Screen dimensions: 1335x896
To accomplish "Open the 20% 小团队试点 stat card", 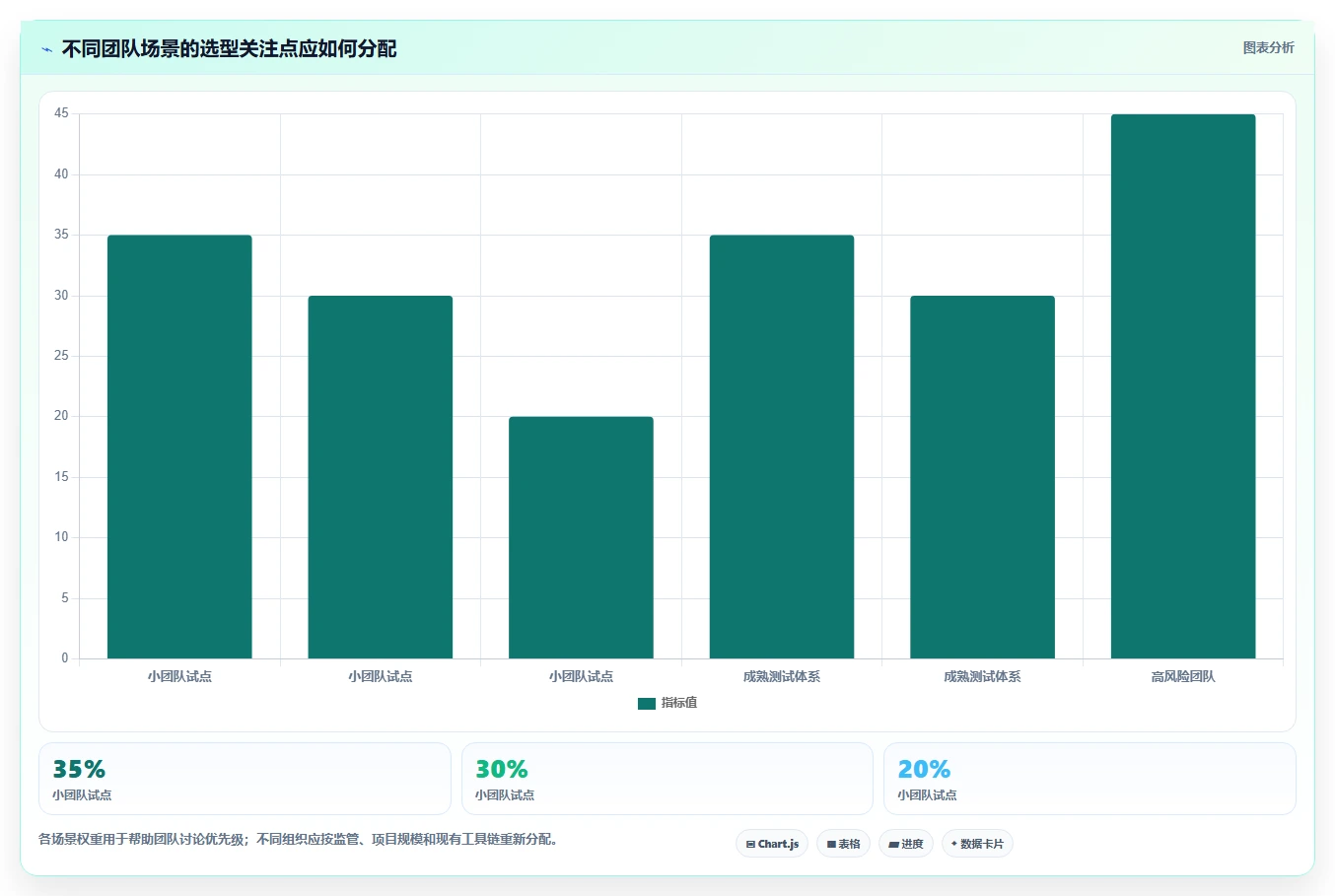I will click(x=1089, y=779).
